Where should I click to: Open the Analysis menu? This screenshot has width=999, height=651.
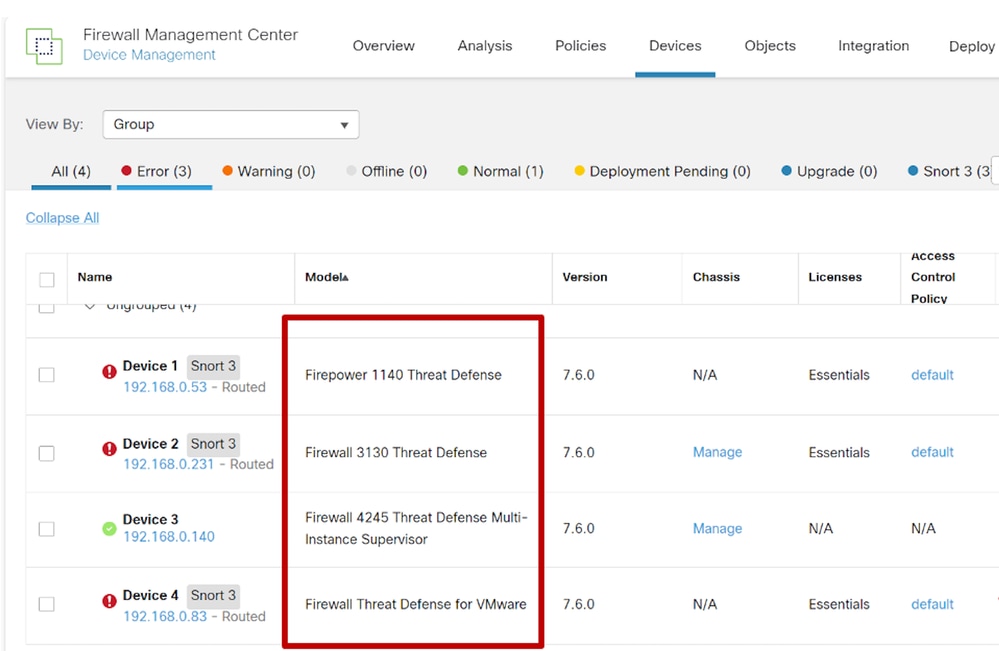coord(485,46)
